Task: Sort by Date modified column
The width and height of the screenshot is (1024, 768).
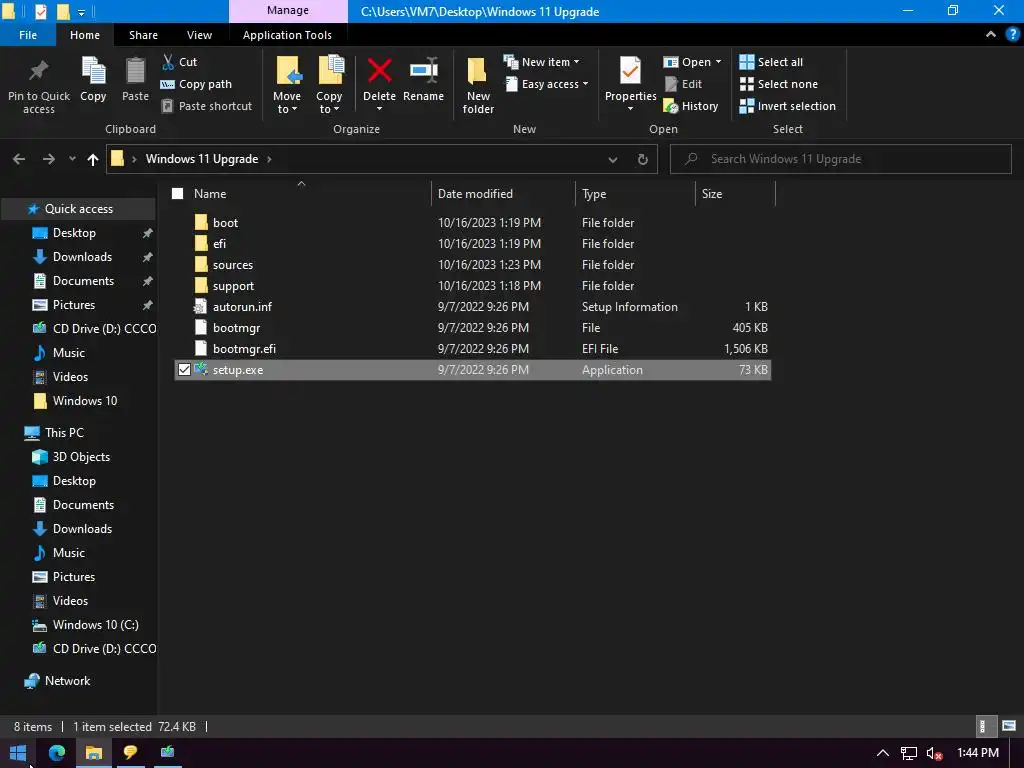Action: [475, 193]
